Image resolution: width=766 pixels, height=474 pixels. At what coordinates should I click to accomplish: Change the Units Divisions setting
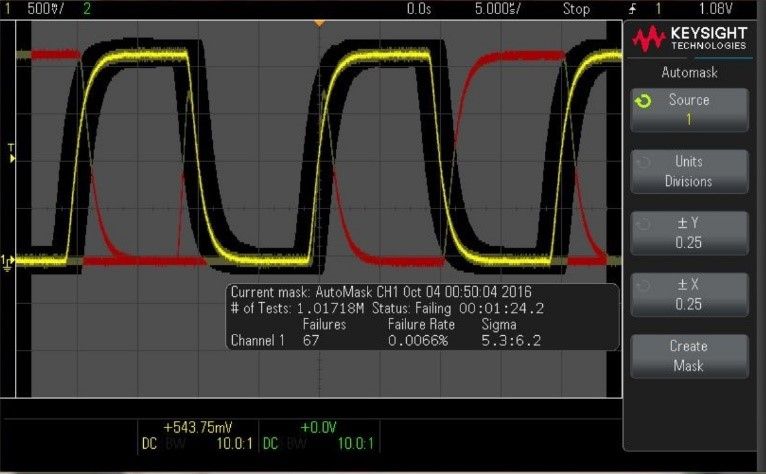(689, 172)
